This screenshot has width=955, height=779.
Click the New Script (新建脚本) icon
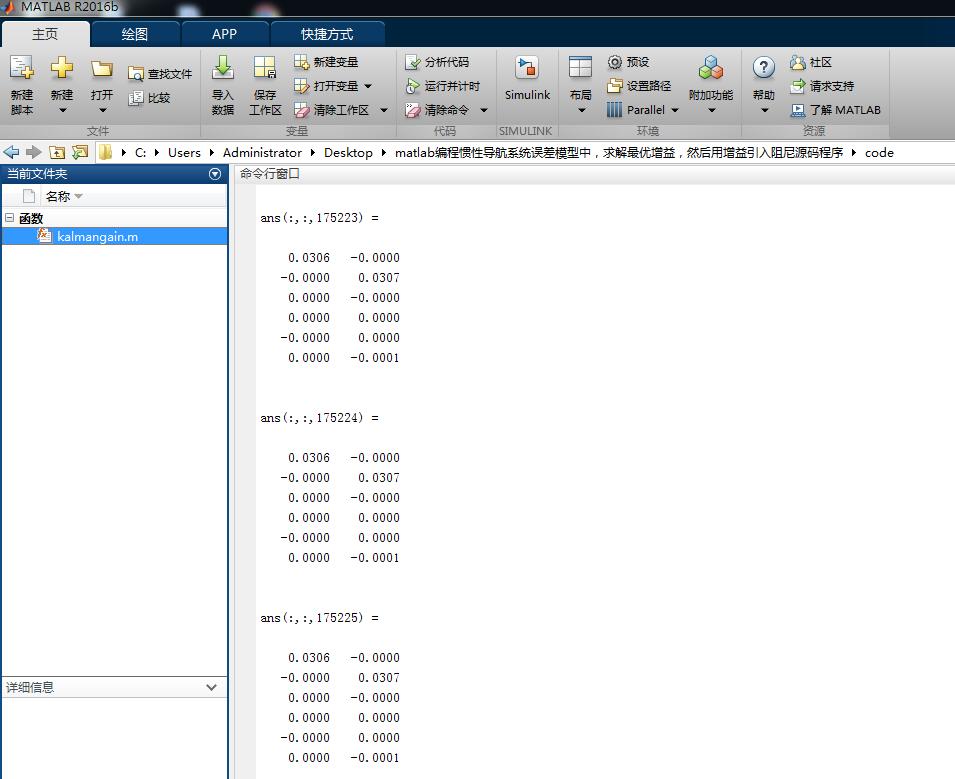coord(22,67)
